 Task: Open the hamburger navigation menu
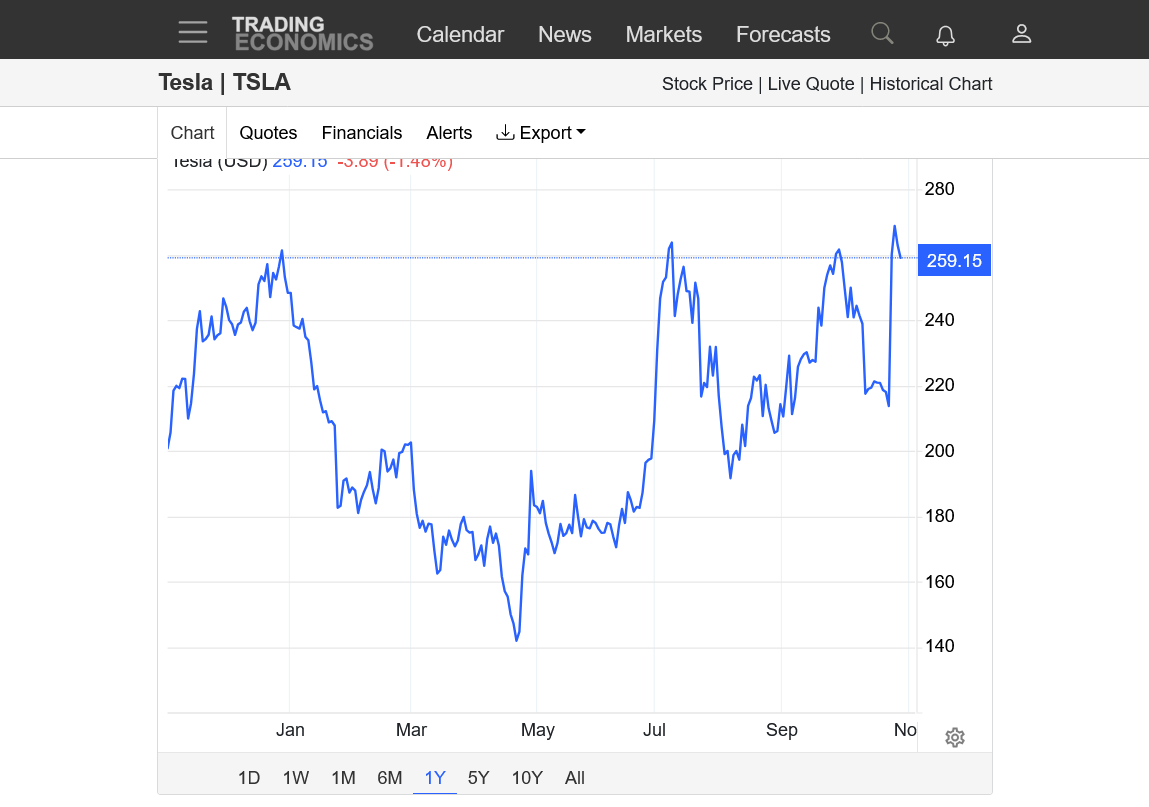tap(193, 32)
